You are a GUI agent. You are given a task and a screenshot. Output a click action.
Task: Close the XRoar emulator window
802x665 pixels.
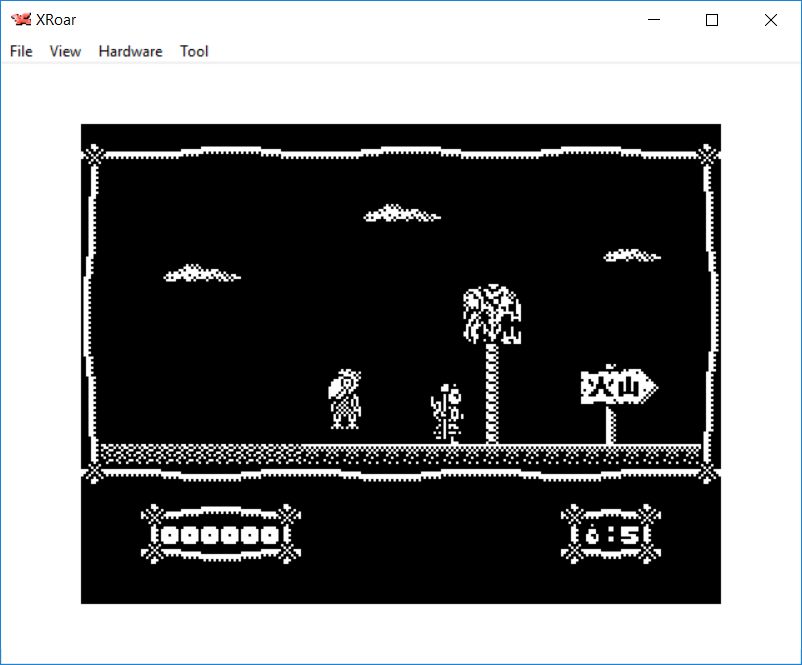coord(770,20)
